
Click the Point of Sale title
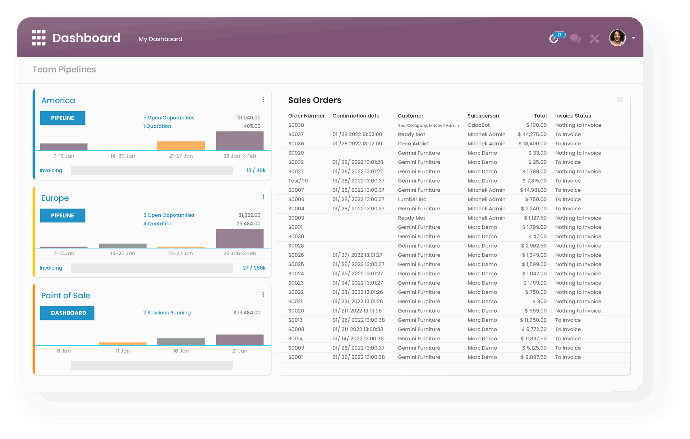tap(66, 295)
